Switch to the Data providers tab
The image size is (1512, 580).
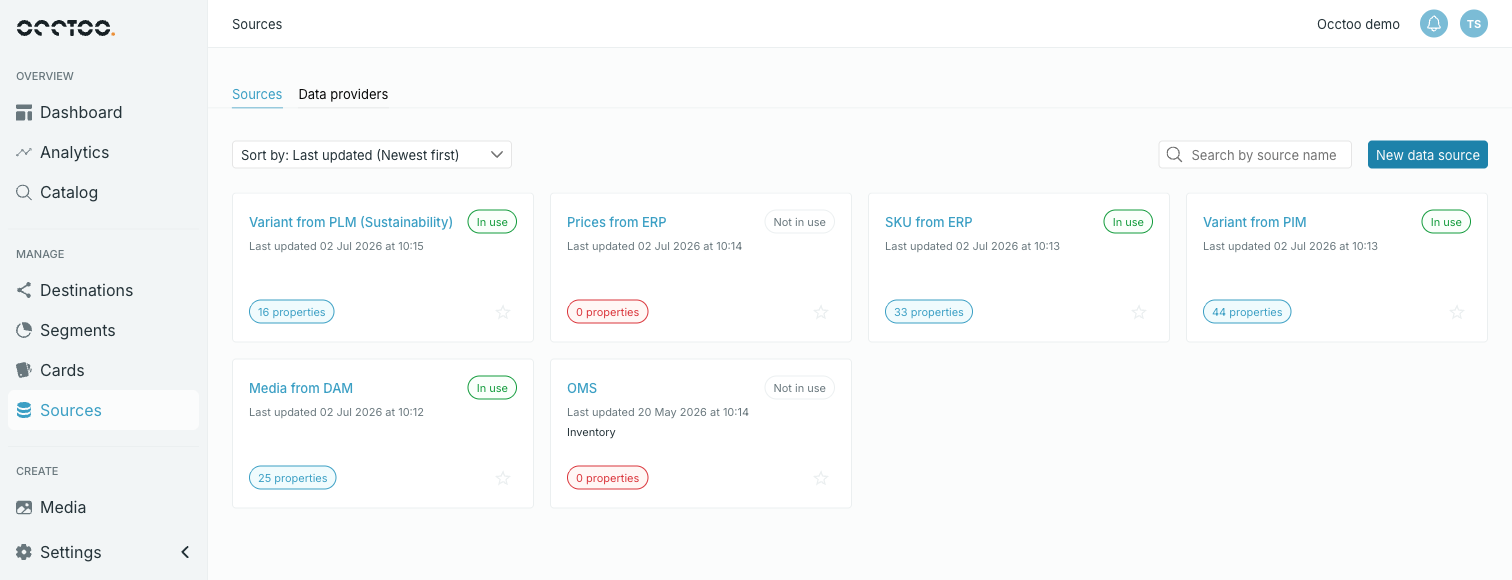click(x=343, y=94)
